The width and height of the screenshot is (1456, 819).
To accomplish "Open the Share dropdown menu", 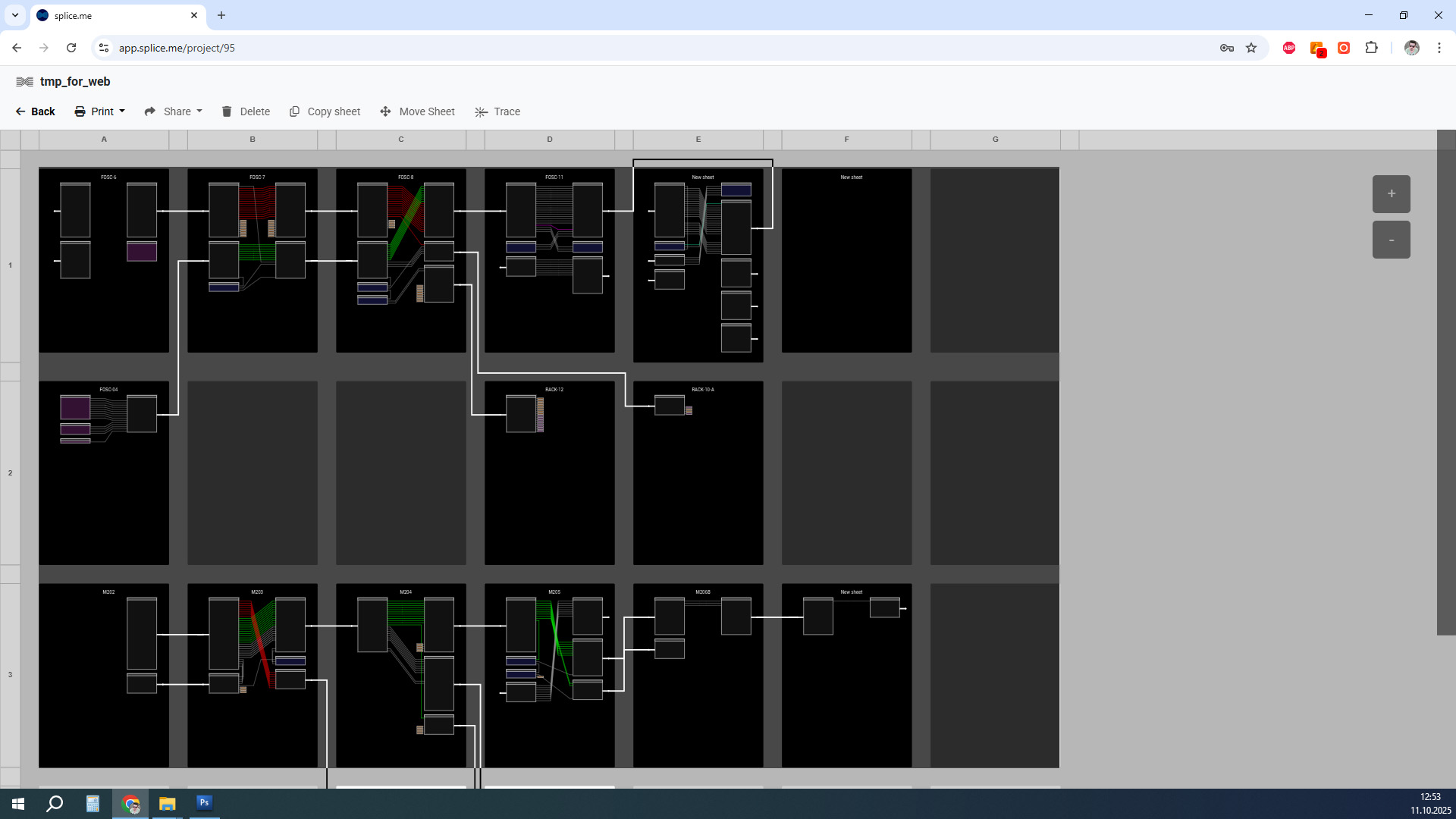I will pos(174,111).
